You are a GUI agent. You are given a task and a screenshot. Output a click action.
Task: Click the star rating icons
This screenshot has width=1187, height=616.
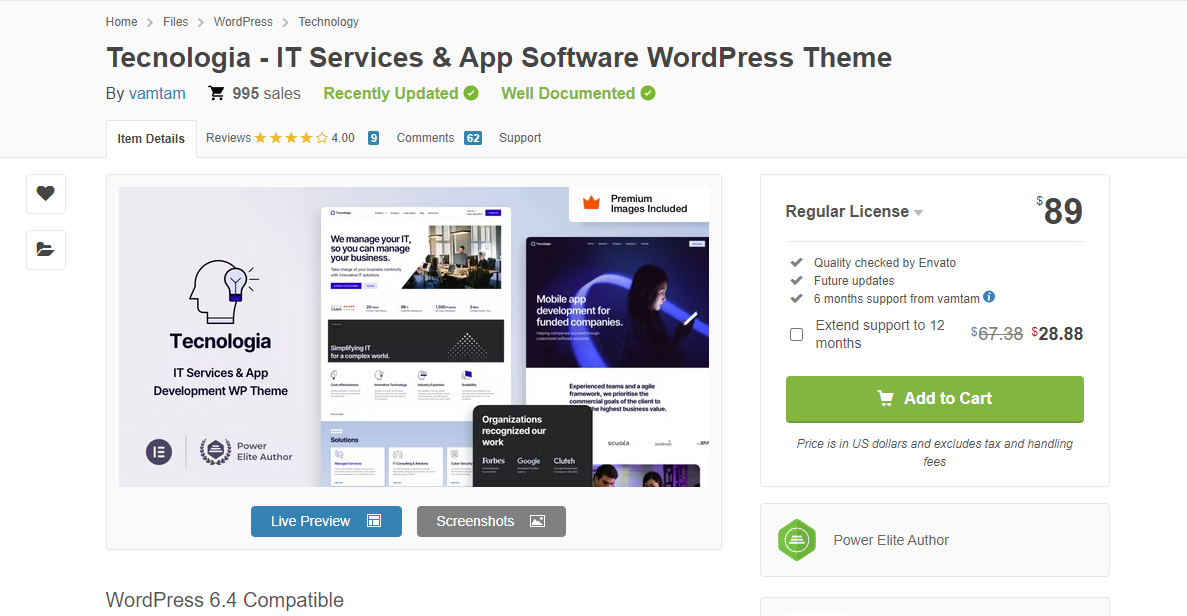[x=291, y=138]
